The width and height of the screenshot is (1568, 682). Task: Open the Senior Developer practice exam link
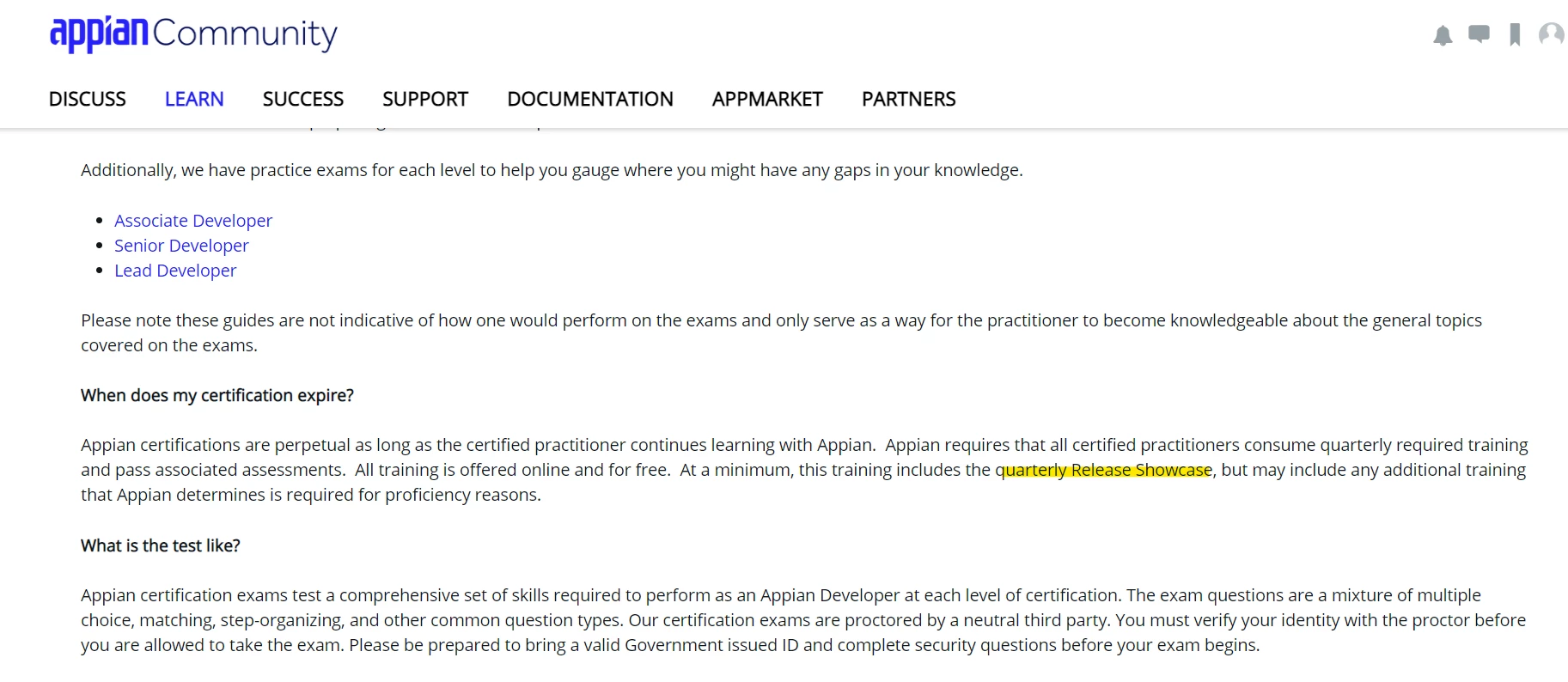click(x=181, y=246)
